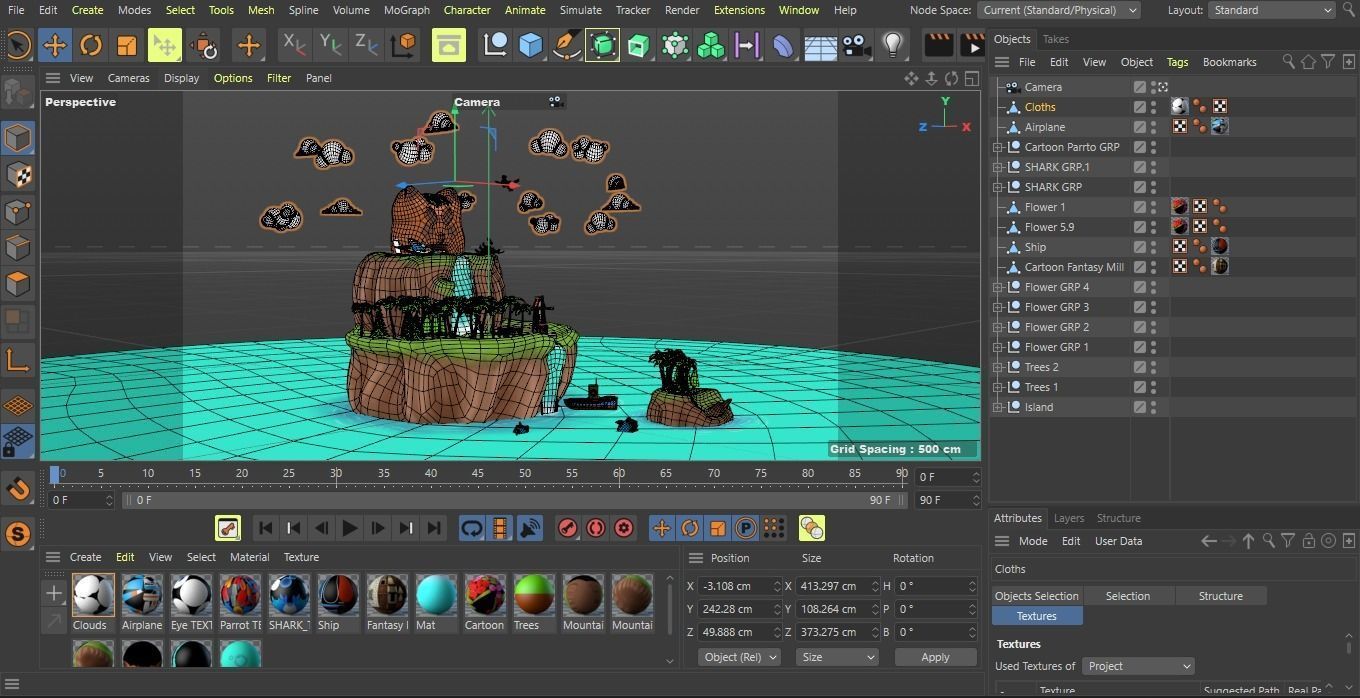This screenshot has width=1360, height=698.
Task: Toggle the coordinate system cube button
Action: (403, 45)
